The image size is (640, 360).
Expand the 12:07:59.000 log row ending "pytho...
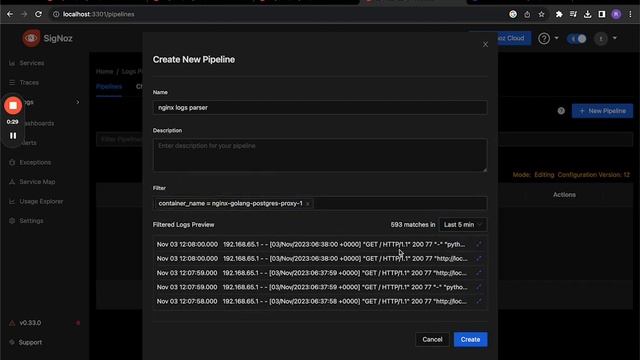point(479,287)
